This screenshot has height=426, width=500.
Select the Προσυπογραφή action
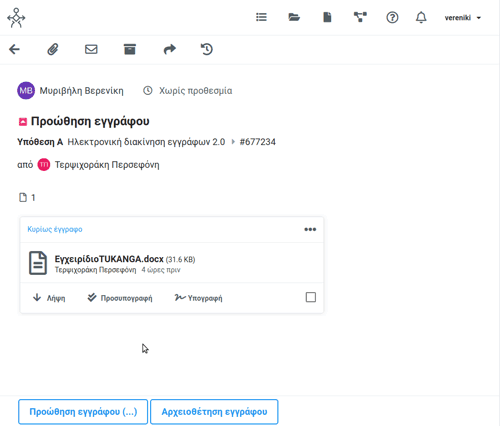120,298
